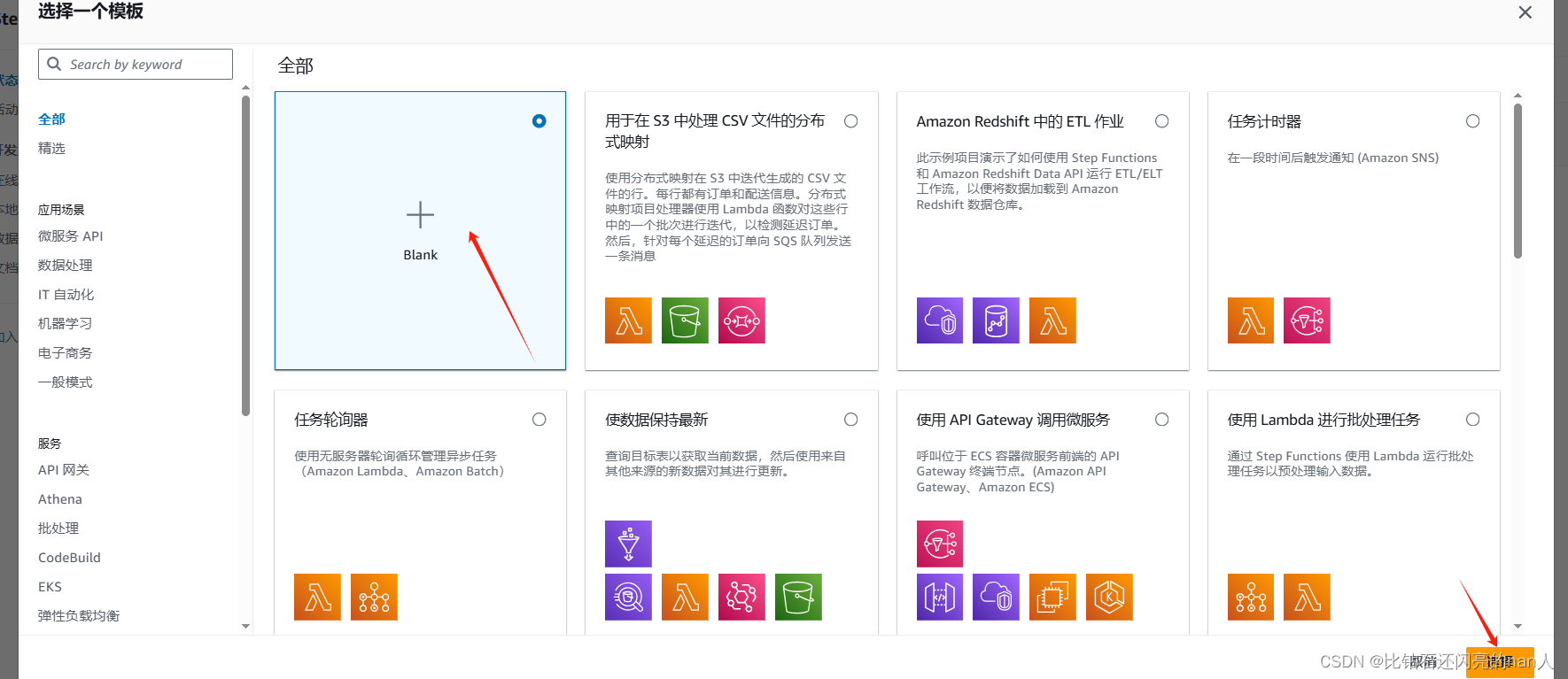
Task: Filter by Athena service
Action: click(x=60, y=498)
